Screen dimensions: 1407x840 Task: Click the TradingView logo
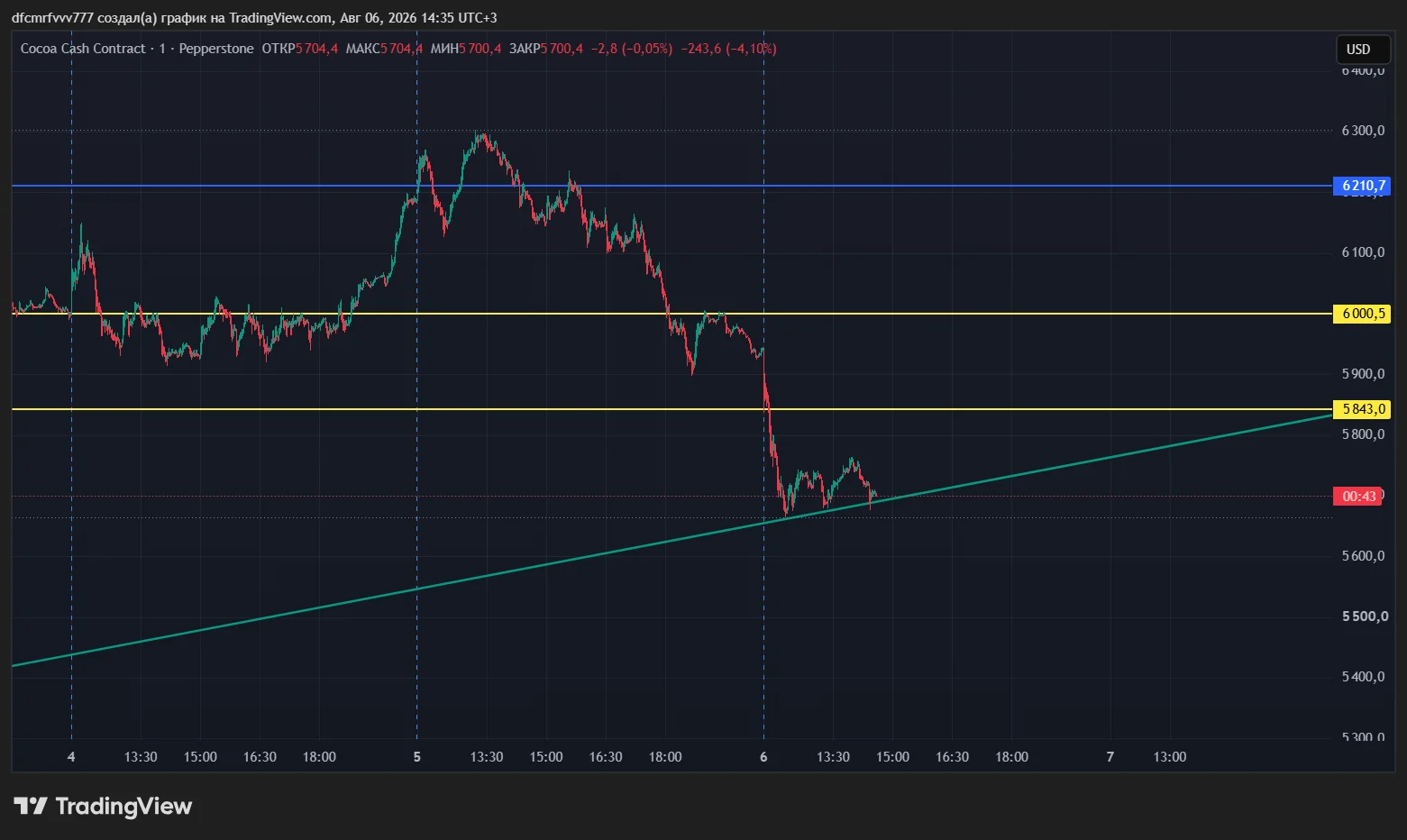coord(103,806)
